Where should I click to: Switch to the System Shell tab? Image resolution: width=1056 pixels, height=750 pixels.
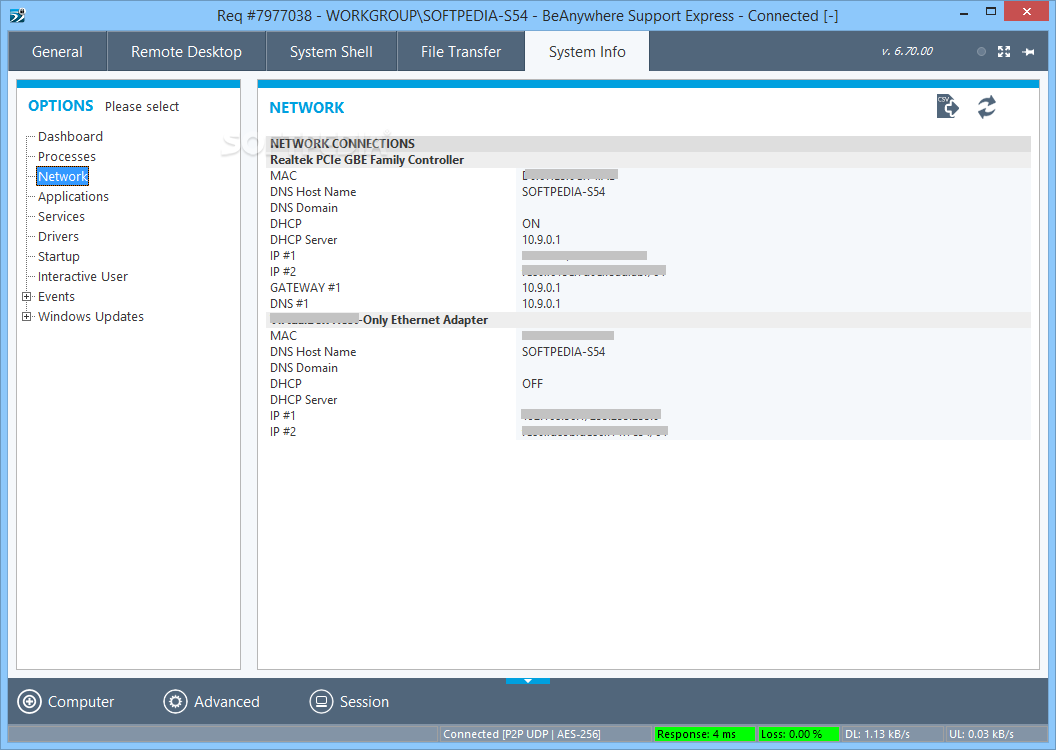331,52
